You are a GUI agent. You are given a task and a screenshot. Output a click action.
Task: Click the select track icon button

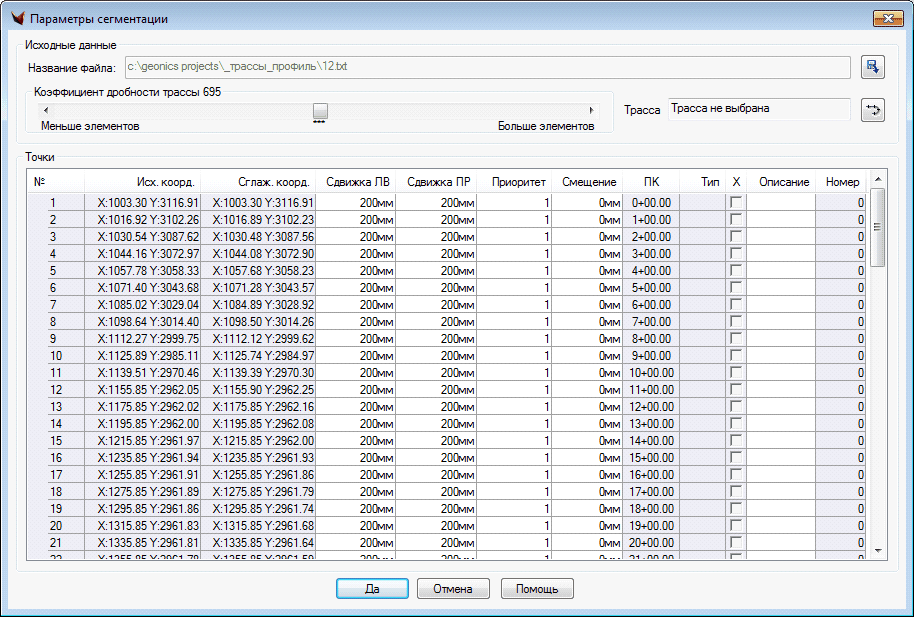pyautogui.click(x=872, y=110)
